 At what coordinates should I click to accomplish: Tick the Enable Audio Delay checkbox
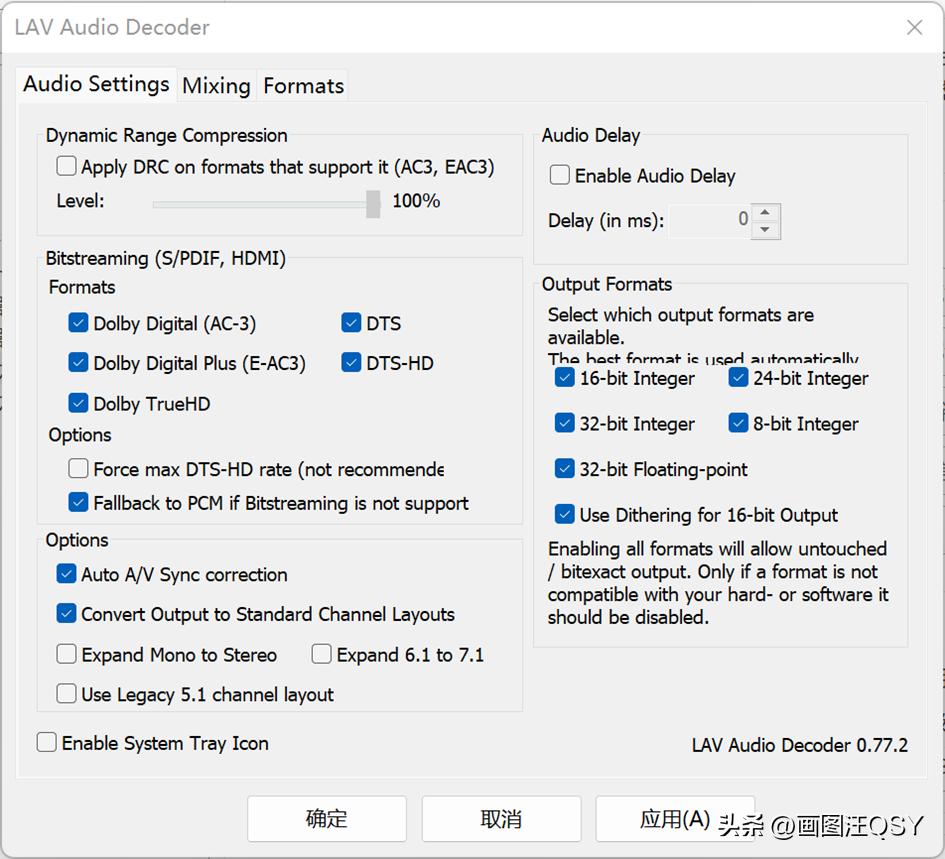point(560,176)
